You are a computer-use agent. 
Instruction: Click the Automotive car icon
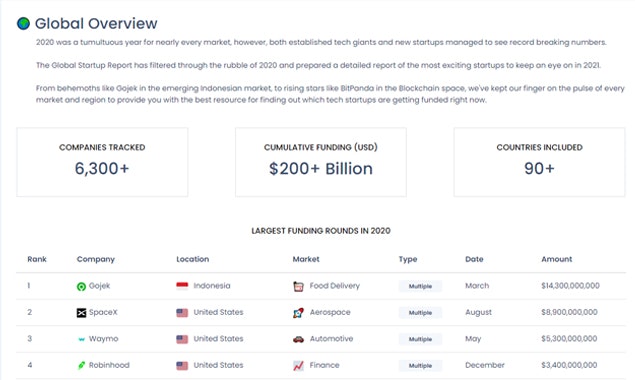click(x=298, y=339)
